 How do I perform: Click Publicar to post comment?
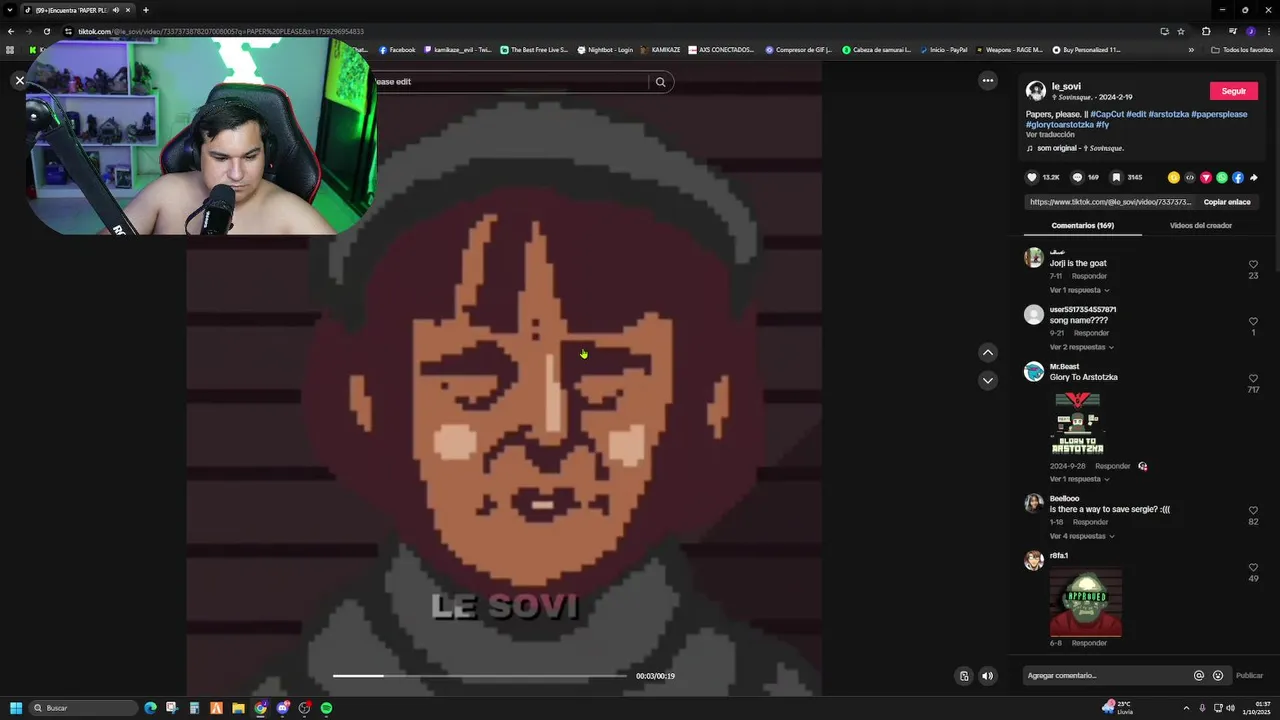click(x=1249, y=675)
